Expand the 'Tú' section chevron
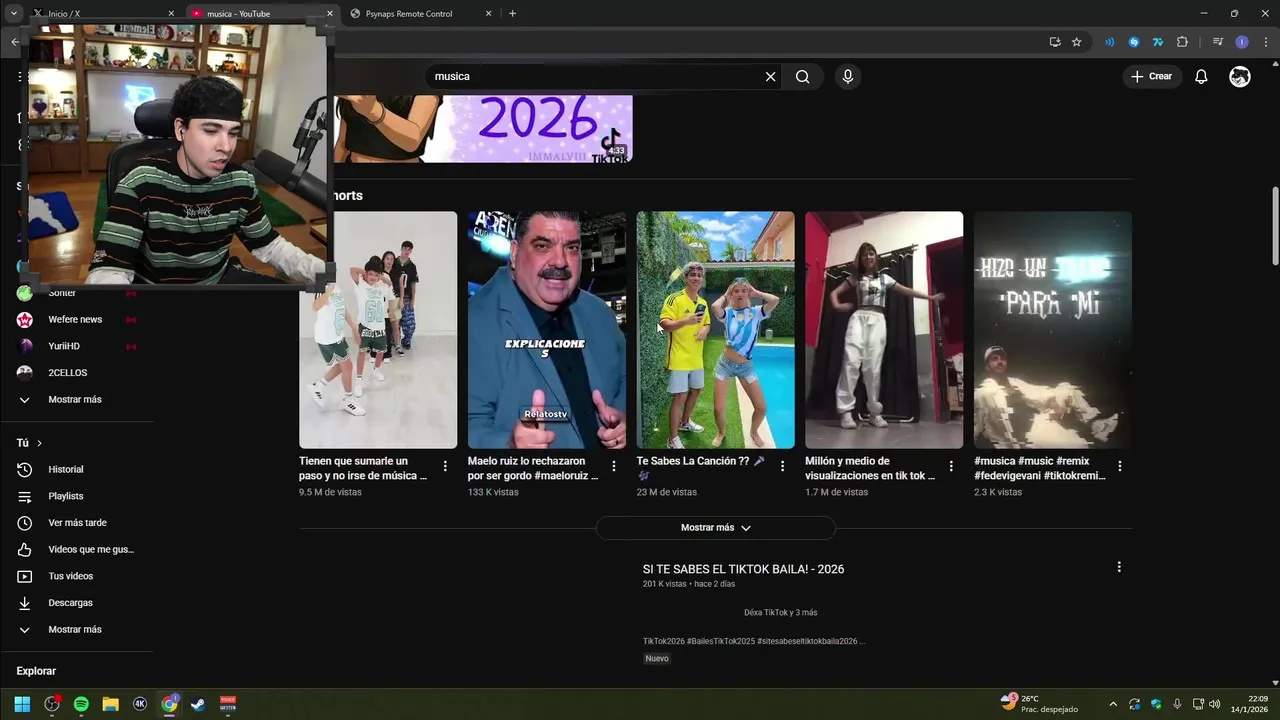This screenshot has width=1280, height=720. tap(39, 443)
